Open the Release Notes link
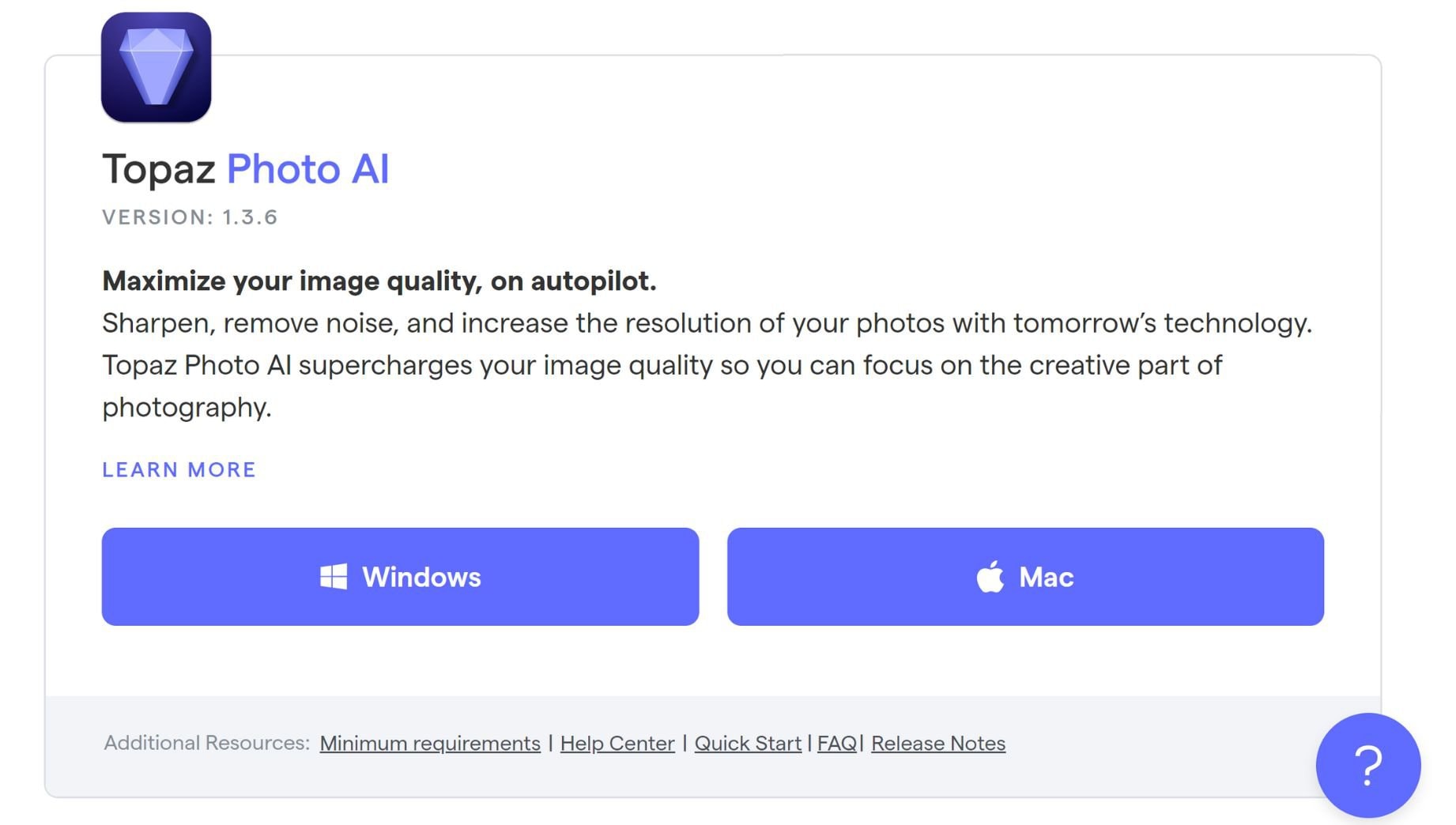The width and height of the screenshot is (1456, 825). pyautogui.click(x=937, y=744)
